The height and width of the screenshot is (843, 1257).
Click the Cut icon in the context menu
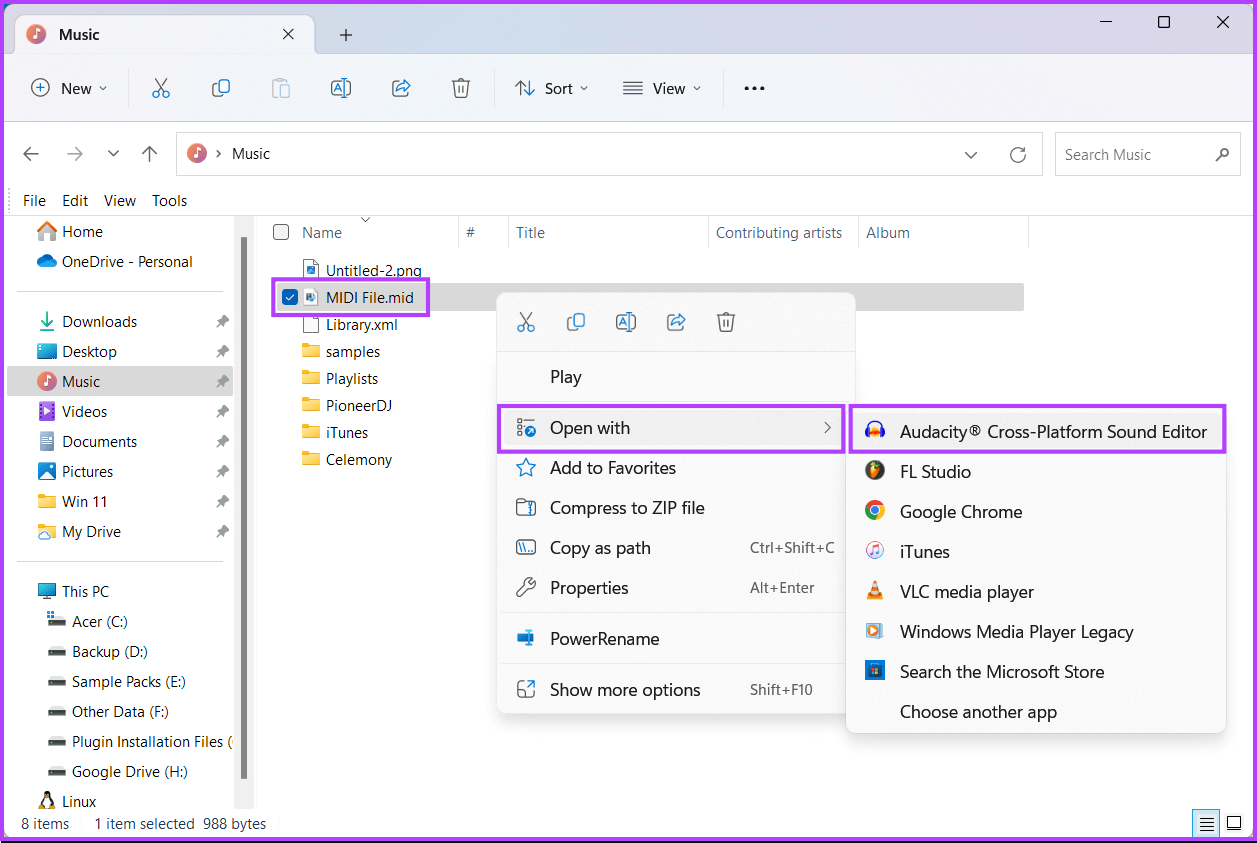(x=526, y=322)
